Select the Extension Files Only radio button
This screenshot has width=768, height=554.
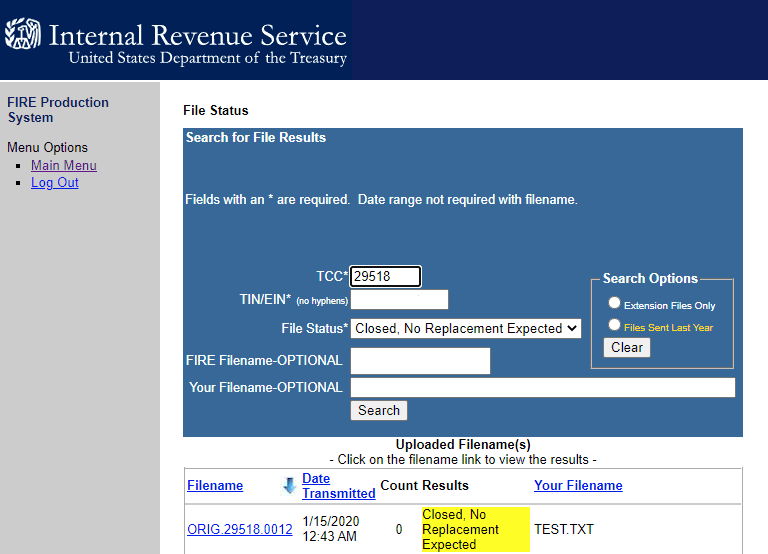tap(614, 303)
